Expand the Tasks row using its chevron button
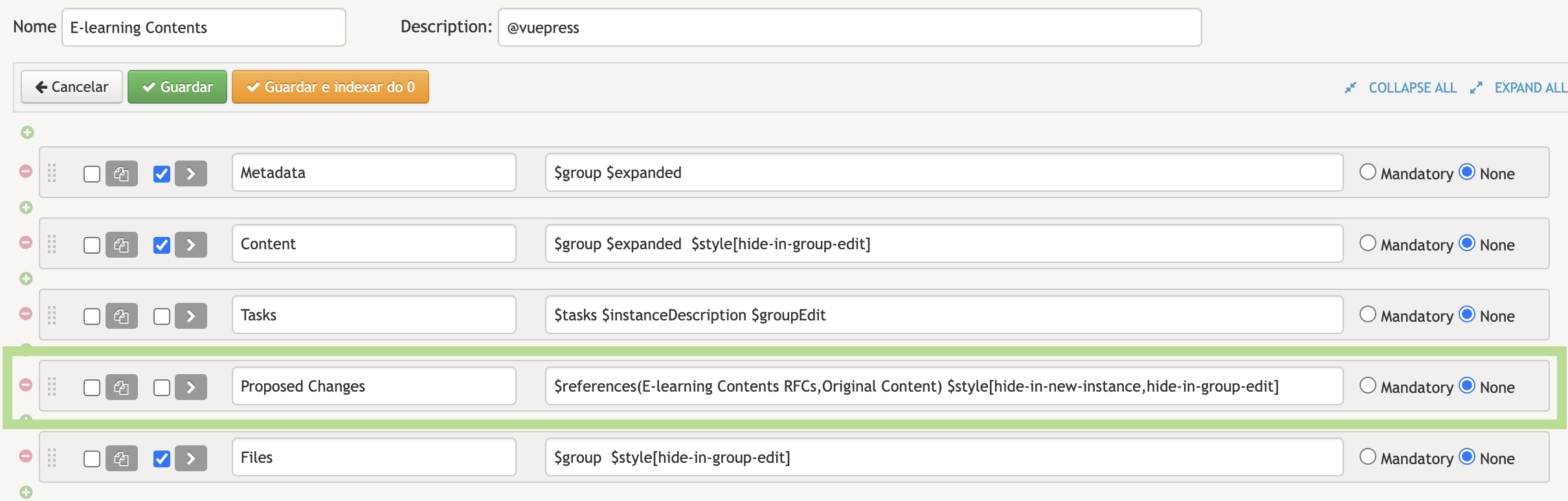The width and height of the screenshot is (1568, 501). click(191, 316)
